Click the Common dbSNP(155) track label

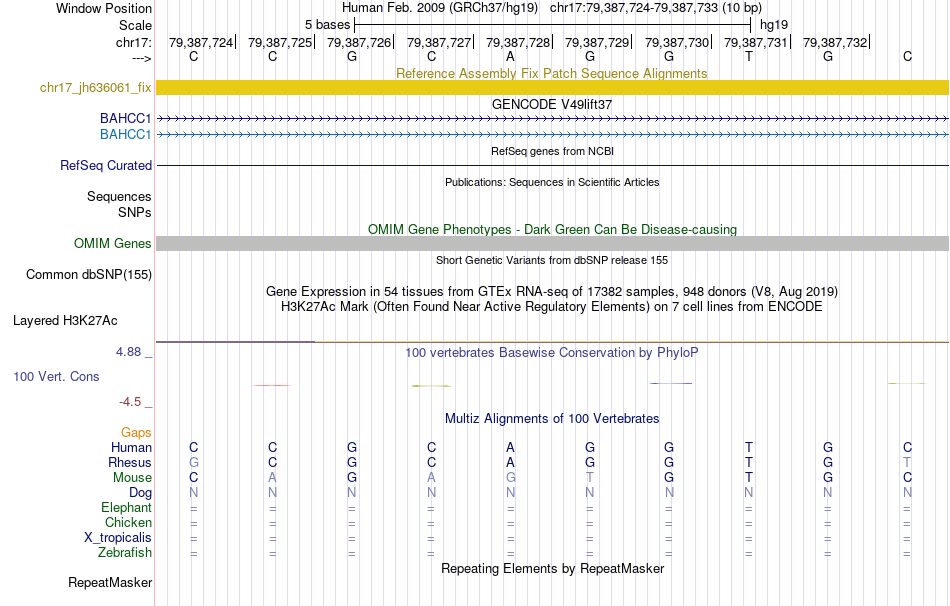click(x=89, y=275)
